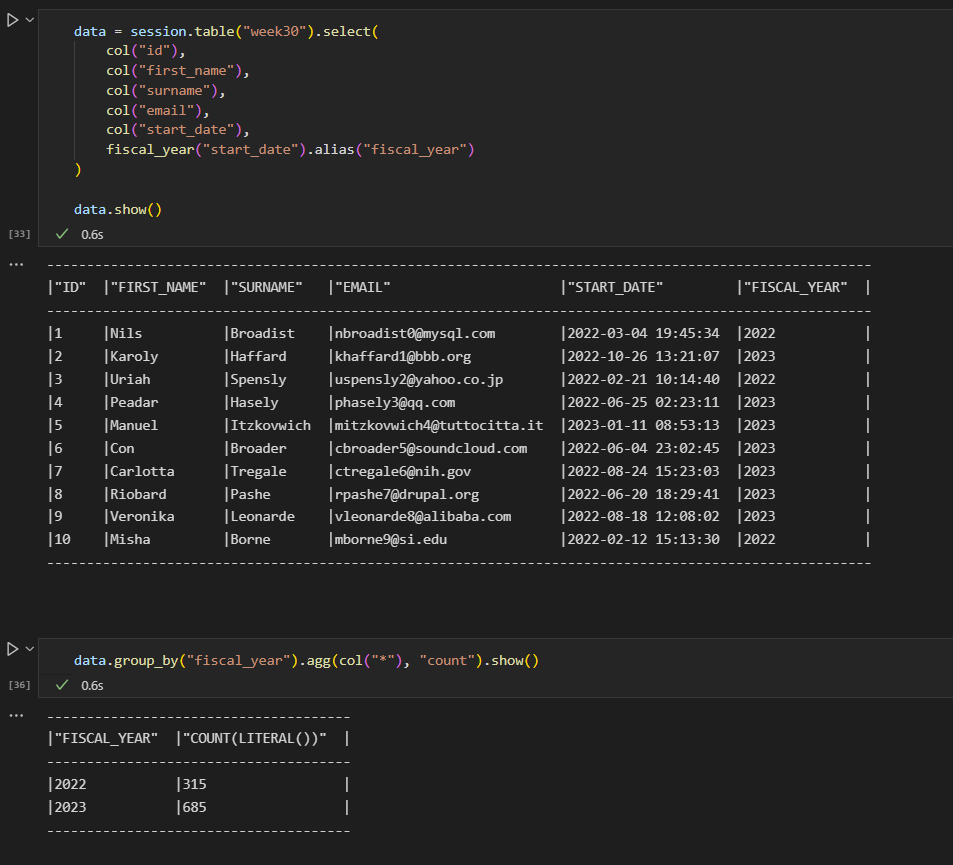Open output actions menu above ID table
The image size is (953, 865).
pyautogui.click(x=16, y=264)
